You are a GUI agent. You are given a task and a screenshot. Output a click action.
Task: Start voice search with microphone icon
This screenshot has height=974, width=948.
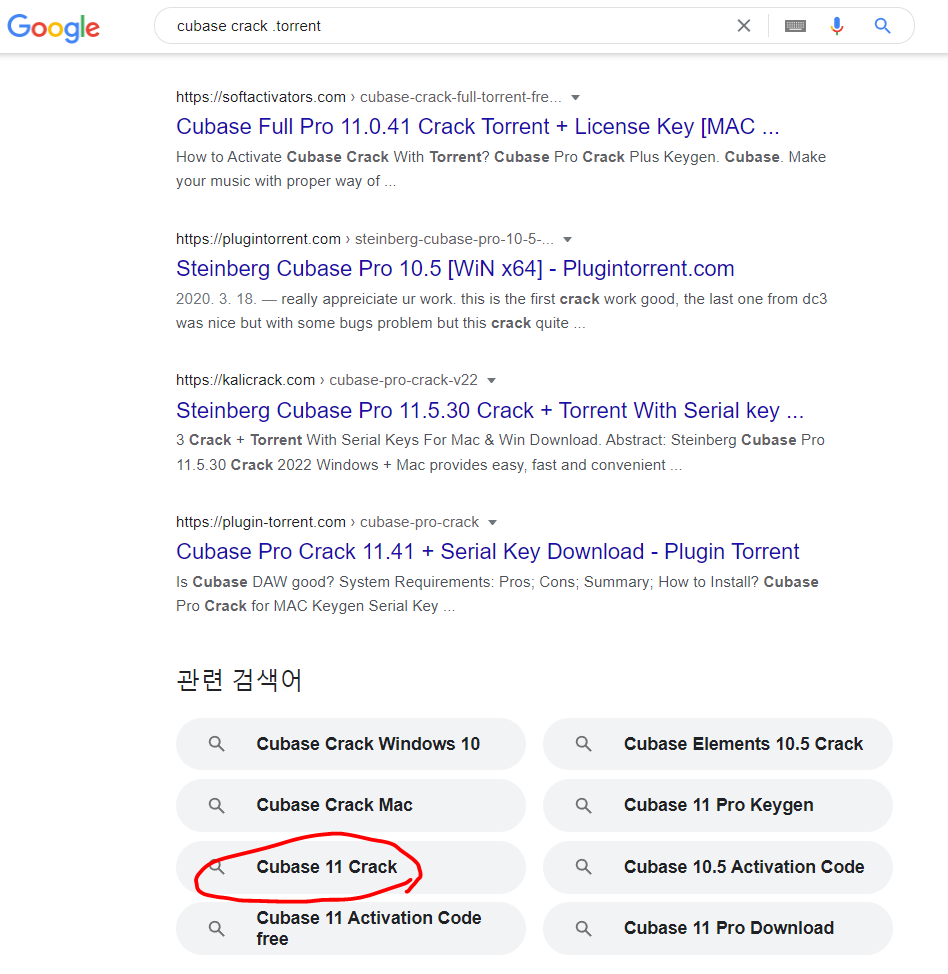837,25
